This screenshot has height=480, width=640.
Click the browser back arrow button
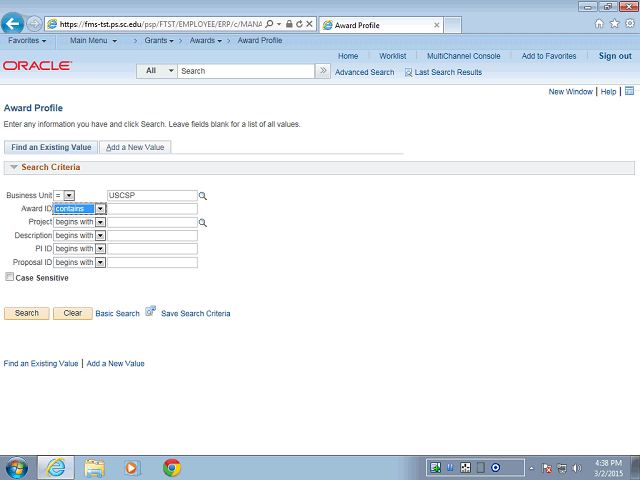pos(12,24)
